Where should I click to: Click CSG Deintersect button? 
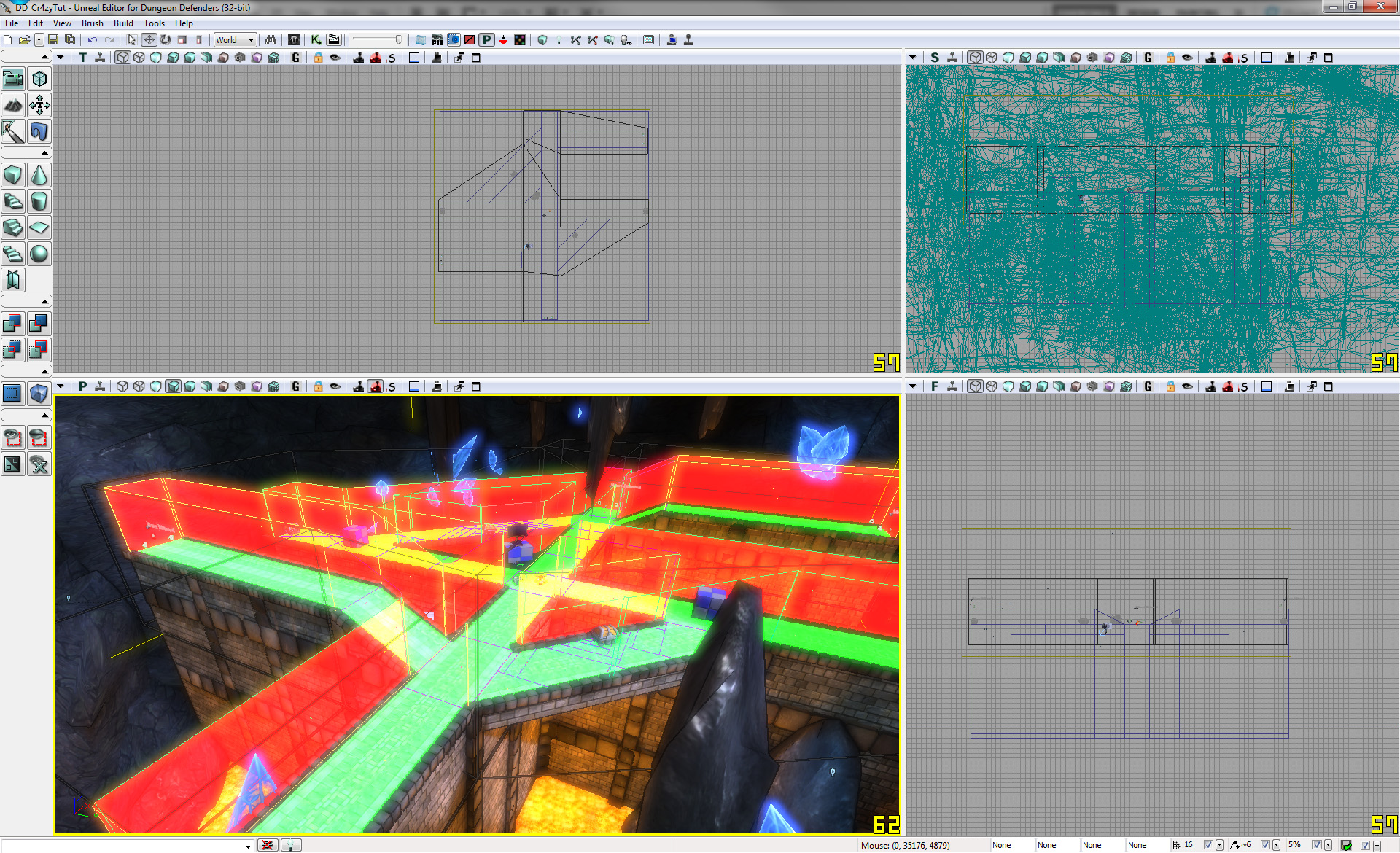click(39, 350)
